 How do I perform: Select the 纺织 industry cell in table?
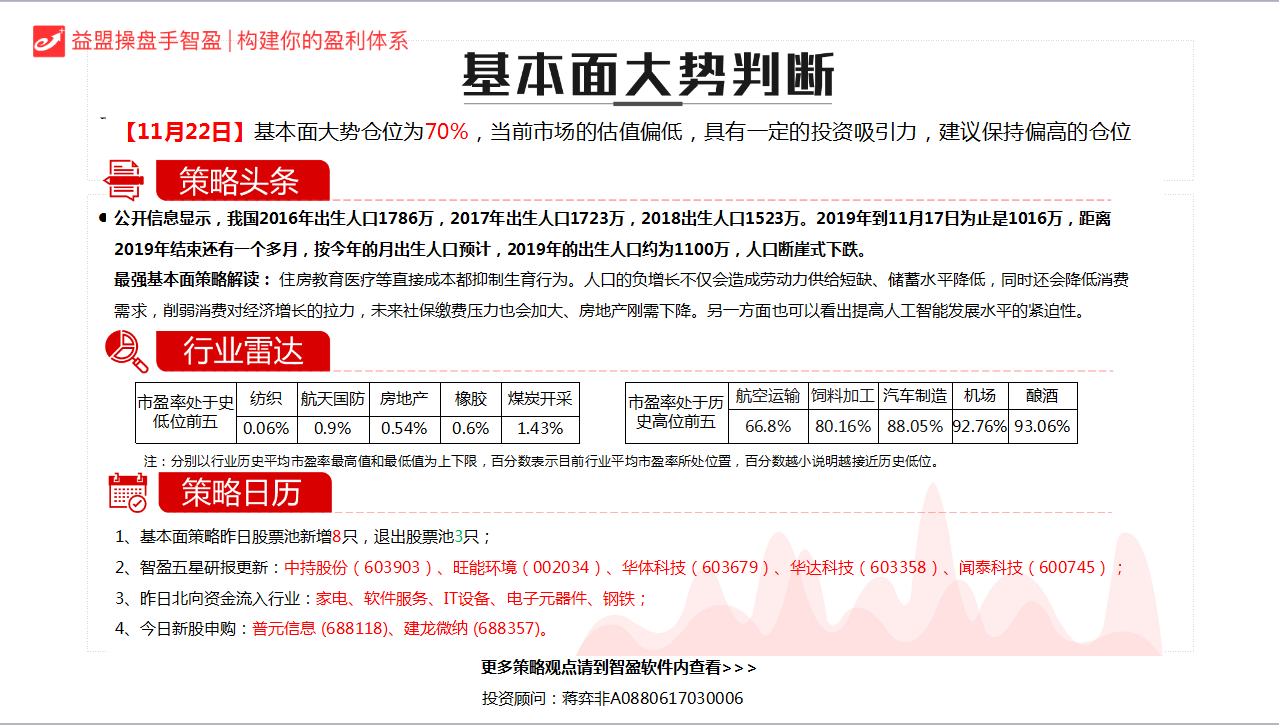[x=266, y=398]
